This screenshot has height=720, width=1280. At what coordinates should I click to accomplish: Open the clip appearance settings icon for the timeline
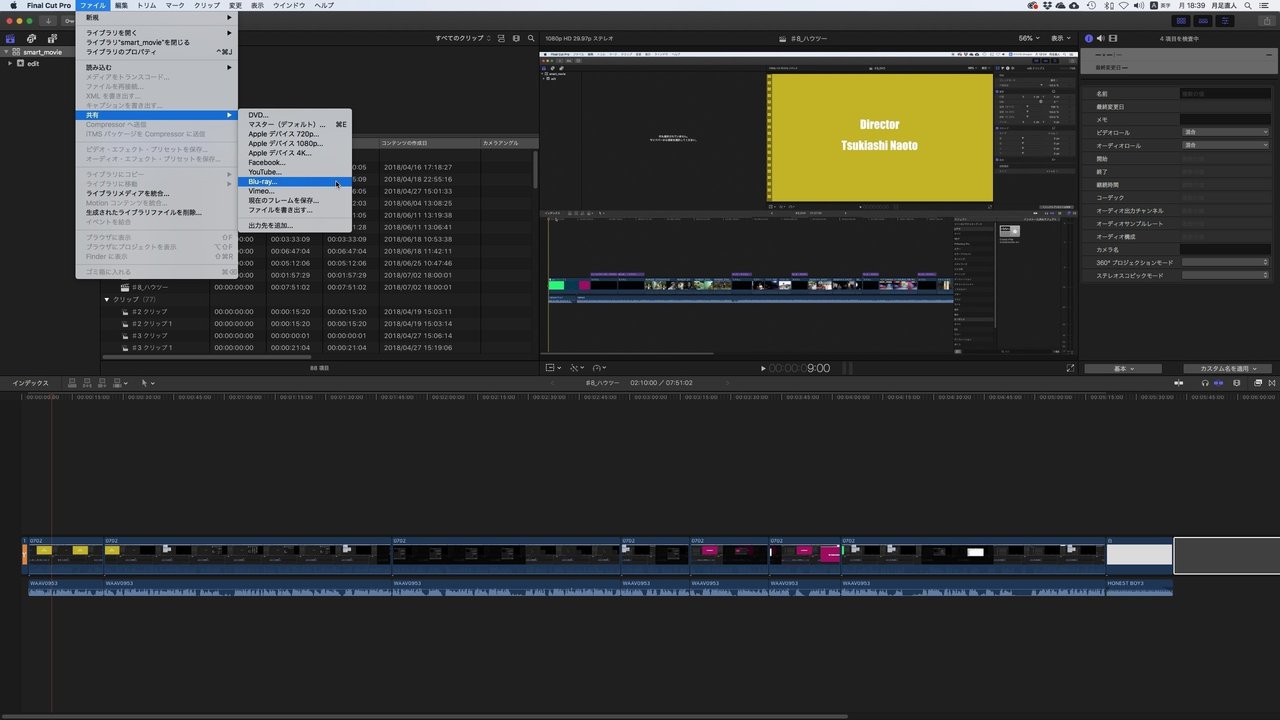[1258, 383]
